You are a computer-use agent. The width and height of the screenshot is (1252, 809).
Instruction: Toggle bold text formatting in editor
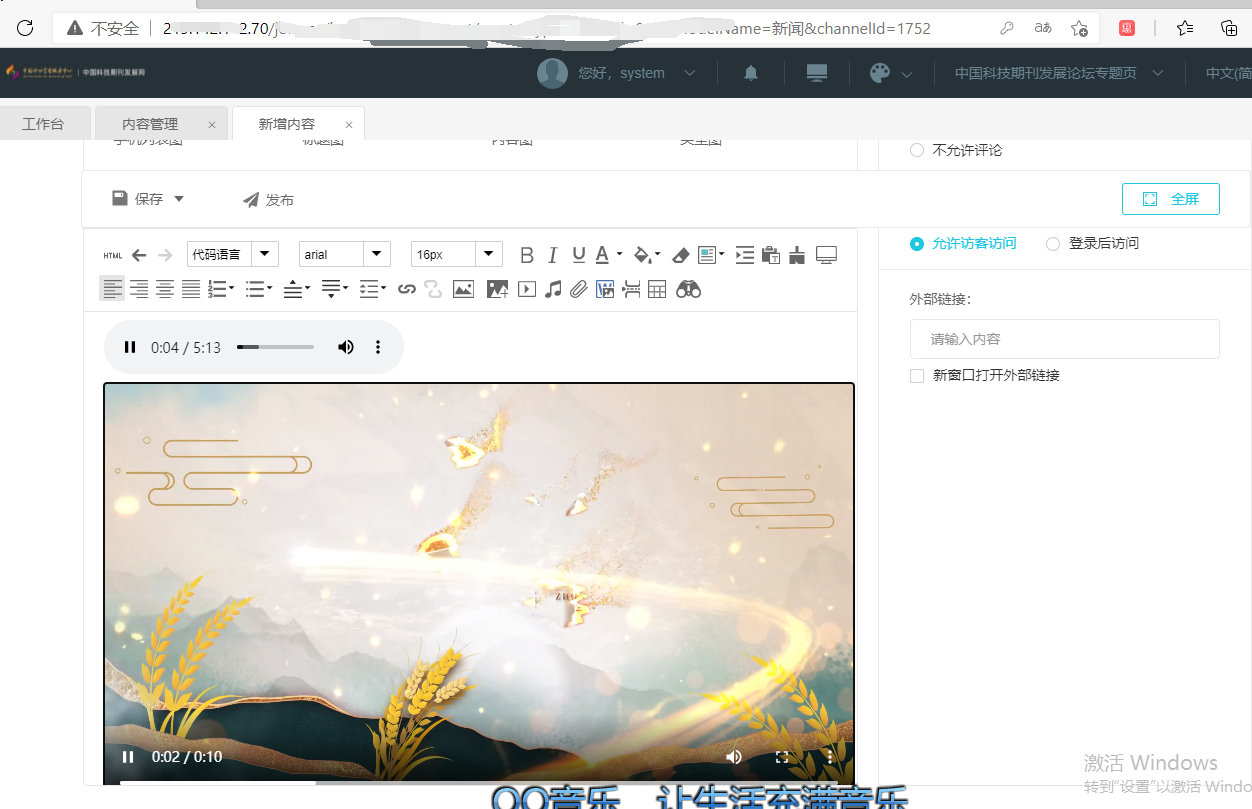tap(527, 255)
